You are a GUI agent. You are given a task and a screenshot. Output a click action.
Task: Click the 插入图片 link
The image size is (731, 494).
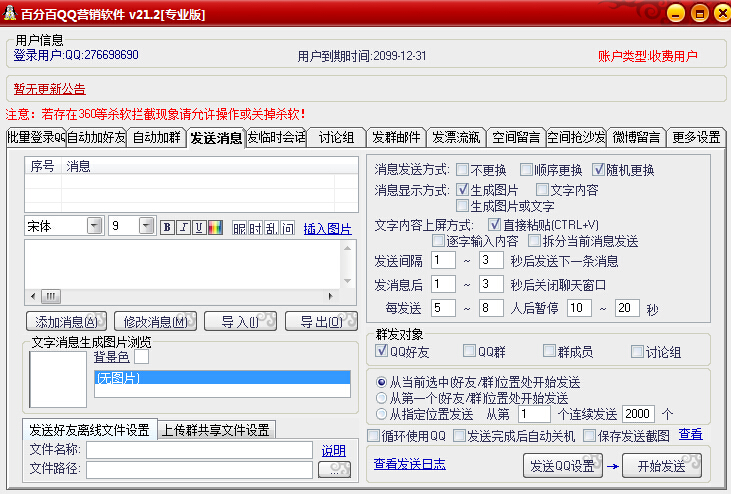[x=327, y=228]
